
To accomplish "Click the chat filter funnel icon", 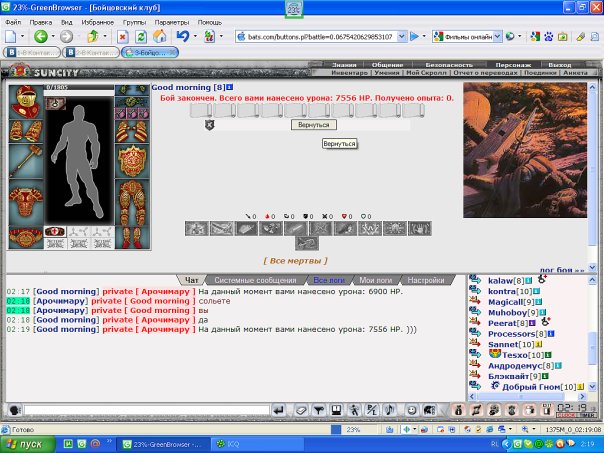I will [319, 410].
